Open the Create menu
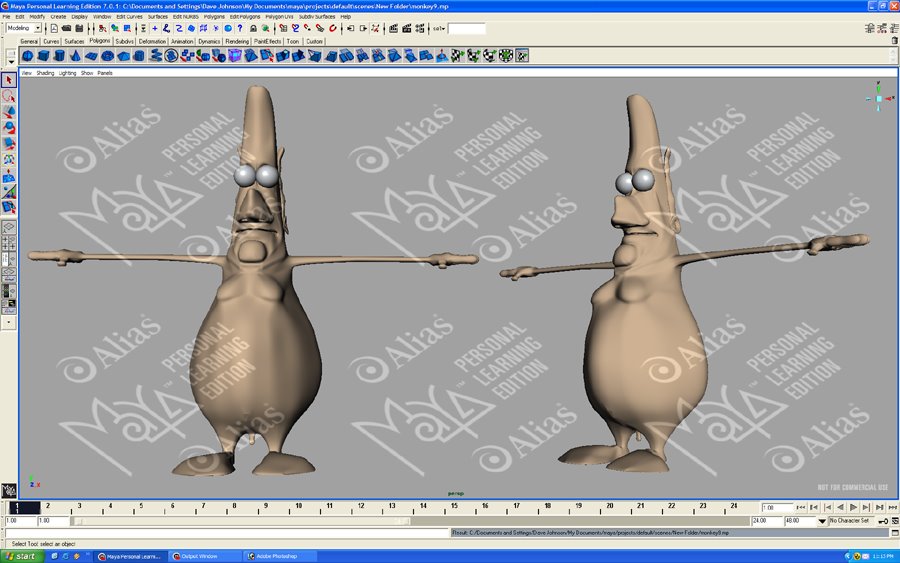The height and width of the screenshot is (563, 900). (58, 17)
